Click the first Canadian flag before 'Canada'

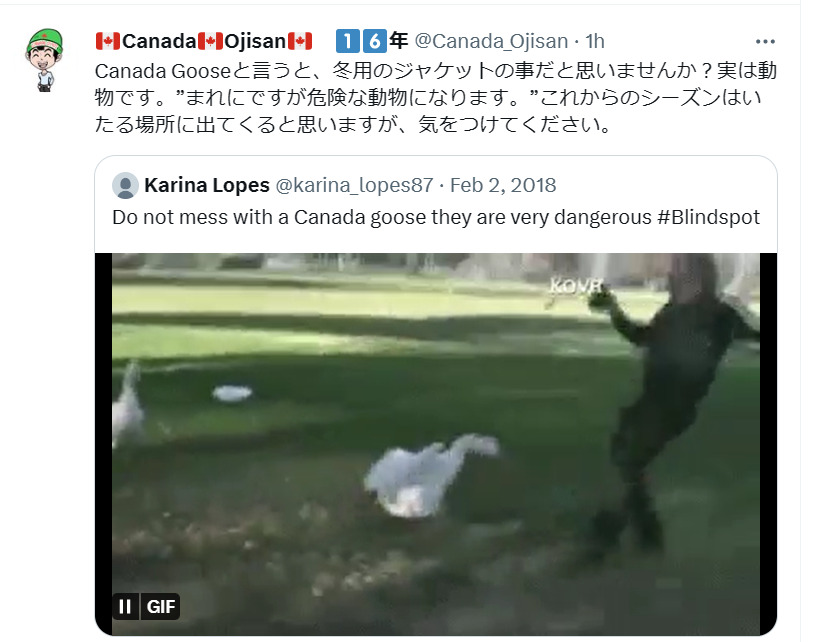pyautogui.click(x=108, y=41)
